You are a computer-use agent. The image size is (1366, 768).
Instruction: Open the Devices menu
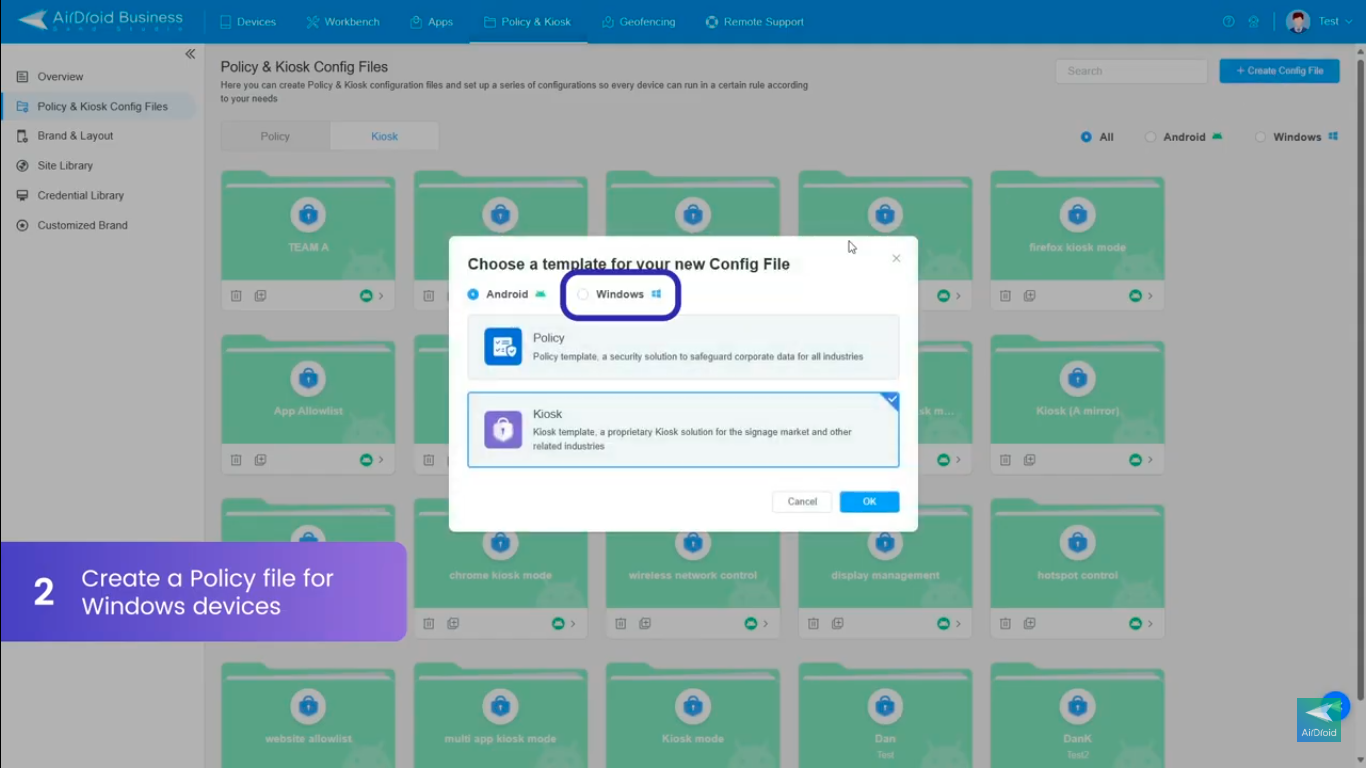(247, 21)
